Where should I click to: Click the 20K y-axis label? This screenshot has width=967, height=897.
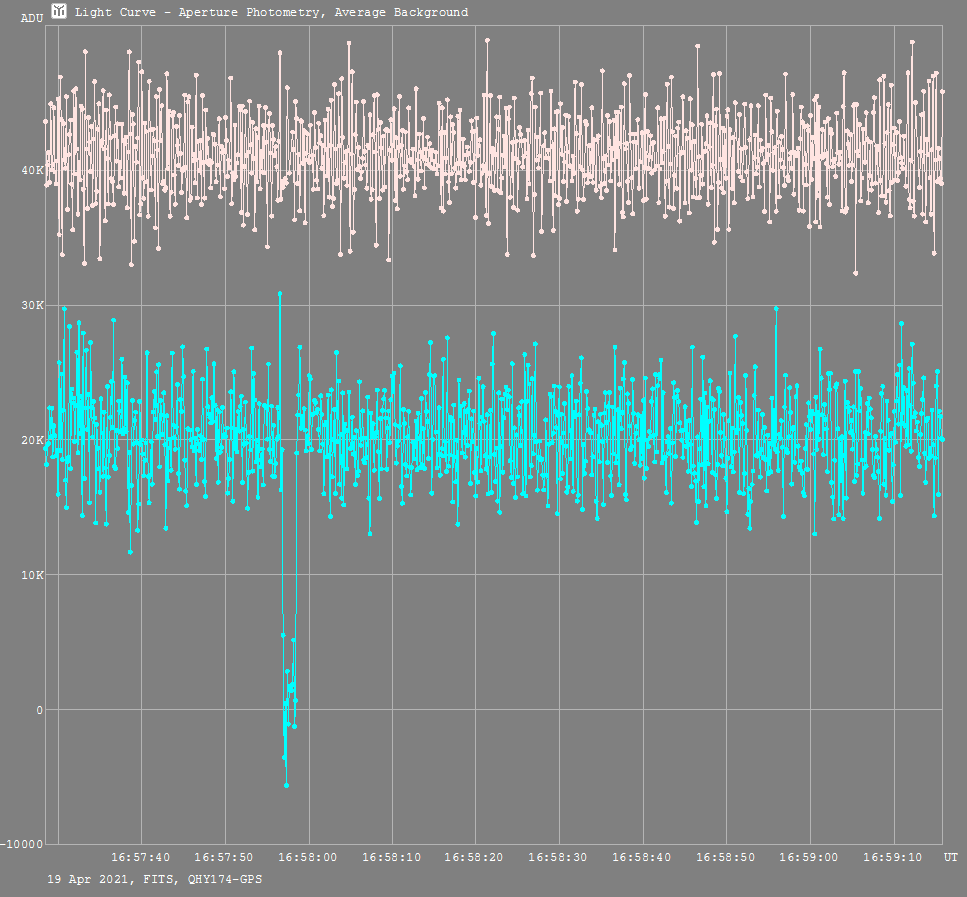point(33,440)
